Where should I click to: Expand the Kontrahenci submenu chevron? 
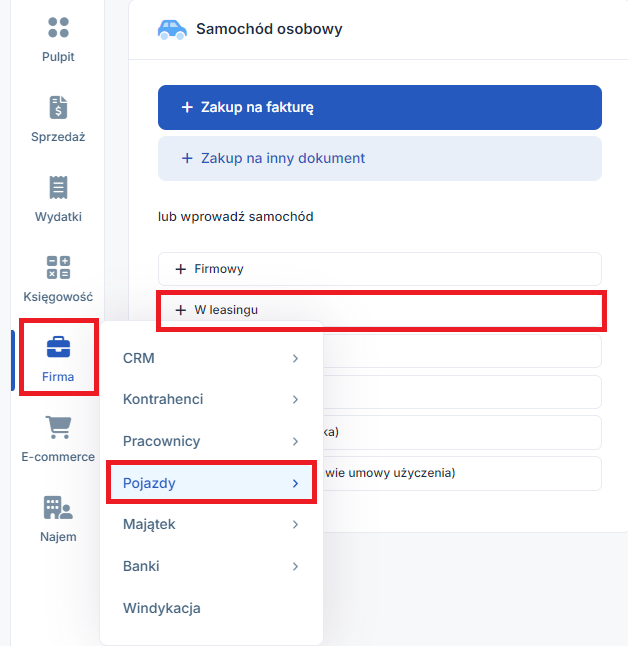[295, 400]
